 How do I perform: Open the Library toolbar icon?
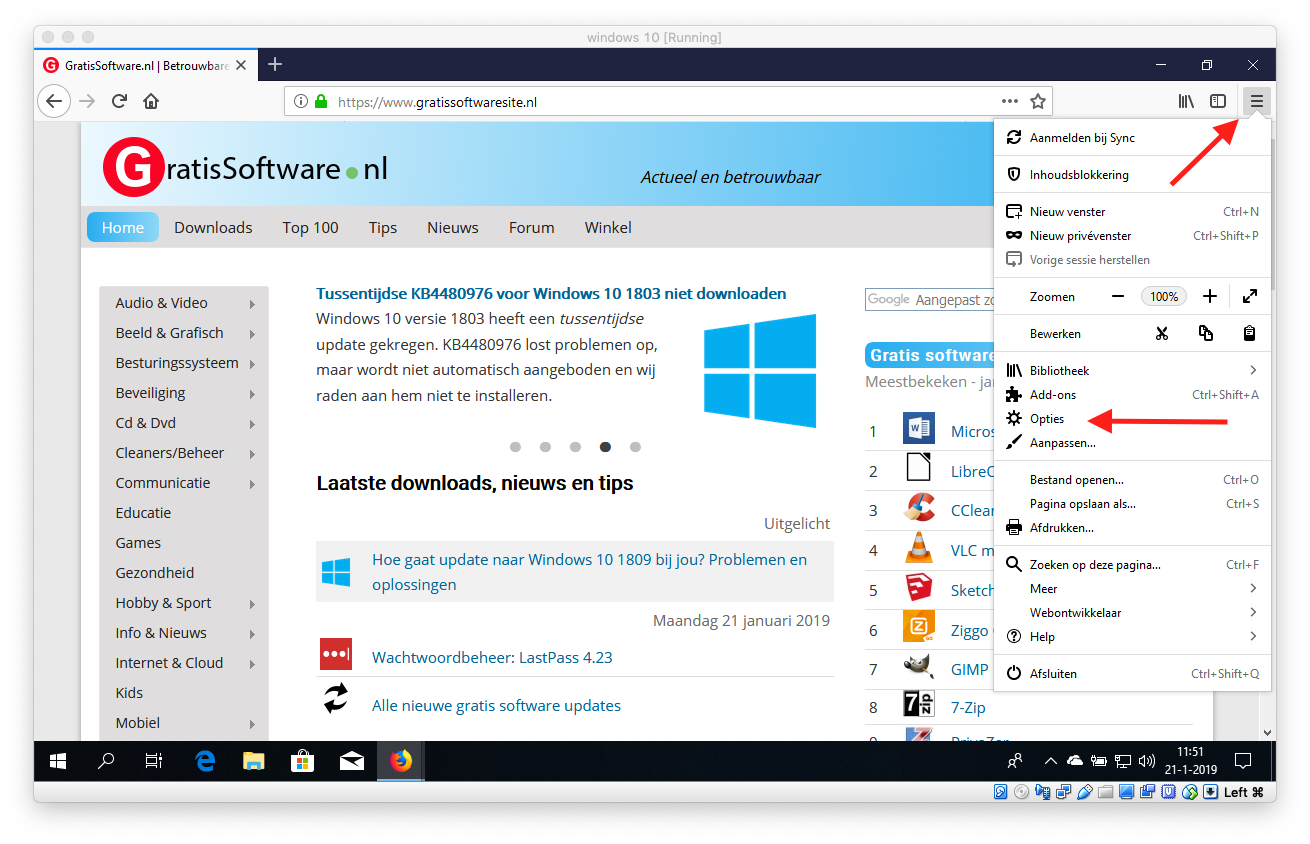(1186, 101)
